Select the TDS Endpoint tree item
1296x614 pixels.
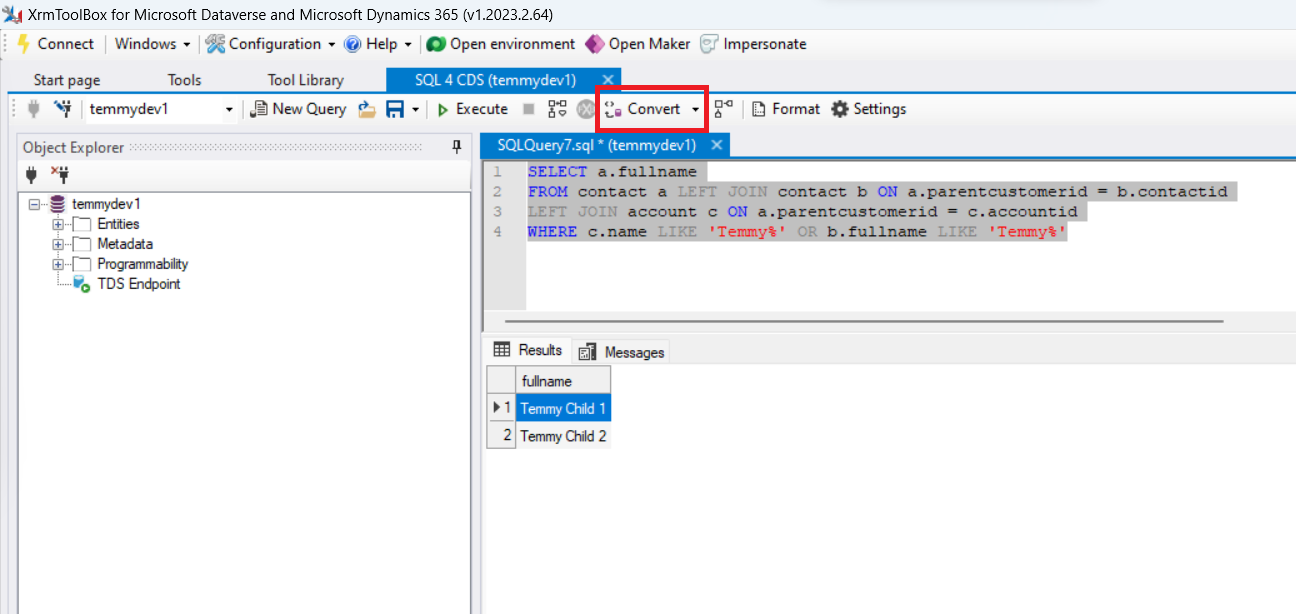tap(139, 284)
